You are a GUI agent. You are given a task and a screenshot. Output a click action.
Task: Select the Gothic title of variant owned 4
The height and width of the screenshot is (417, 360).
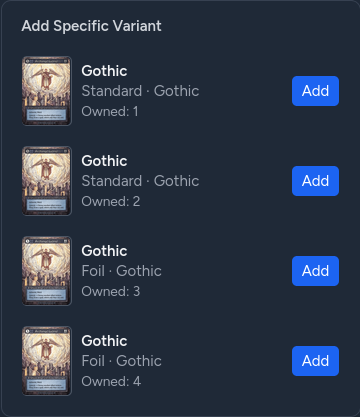[104, 341]
